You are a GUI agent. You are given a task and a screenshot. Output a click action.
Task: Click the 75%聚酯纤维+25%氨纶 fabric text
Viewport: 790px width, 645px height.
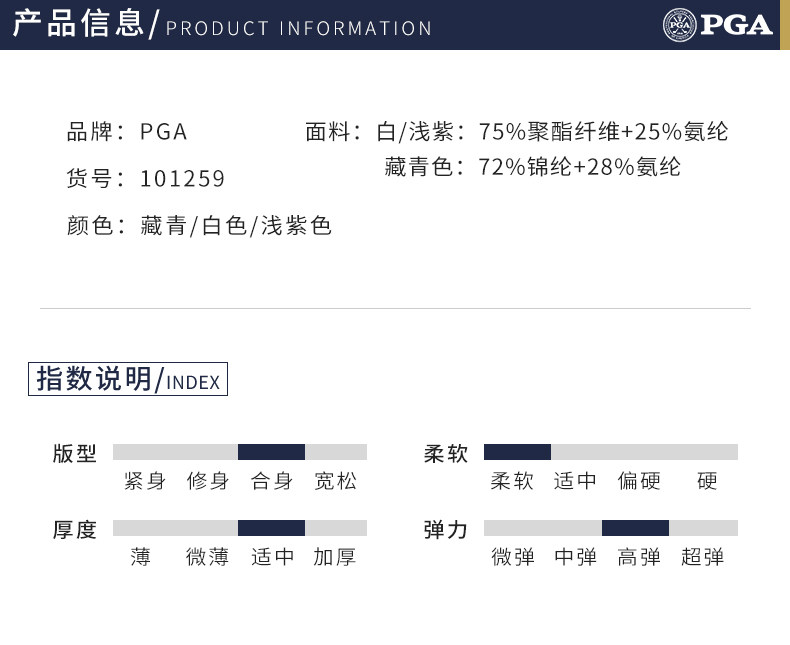(x=603, y=131)
